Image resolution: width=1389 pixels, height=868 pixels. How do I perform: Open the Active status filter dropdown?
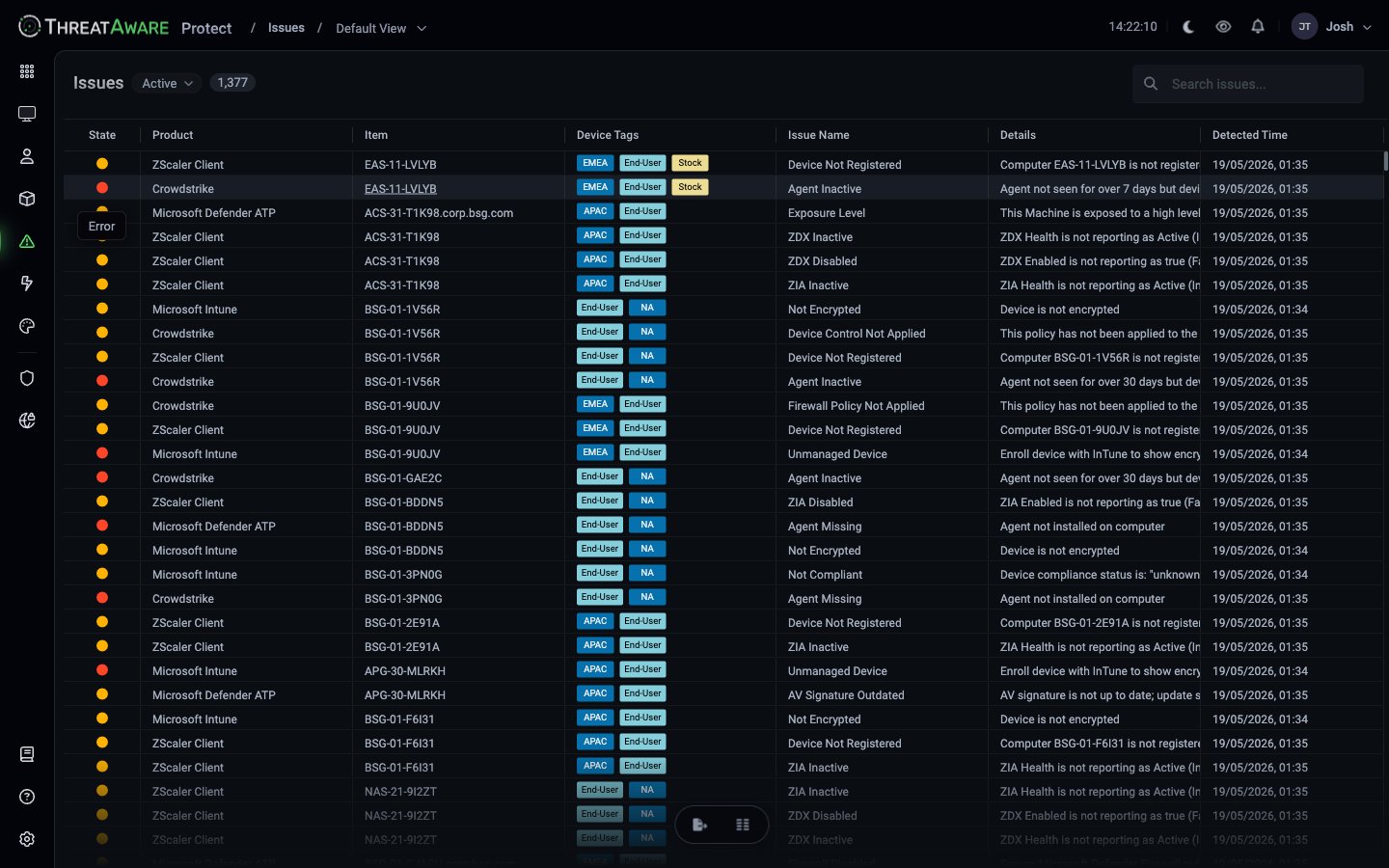point(168,84)
